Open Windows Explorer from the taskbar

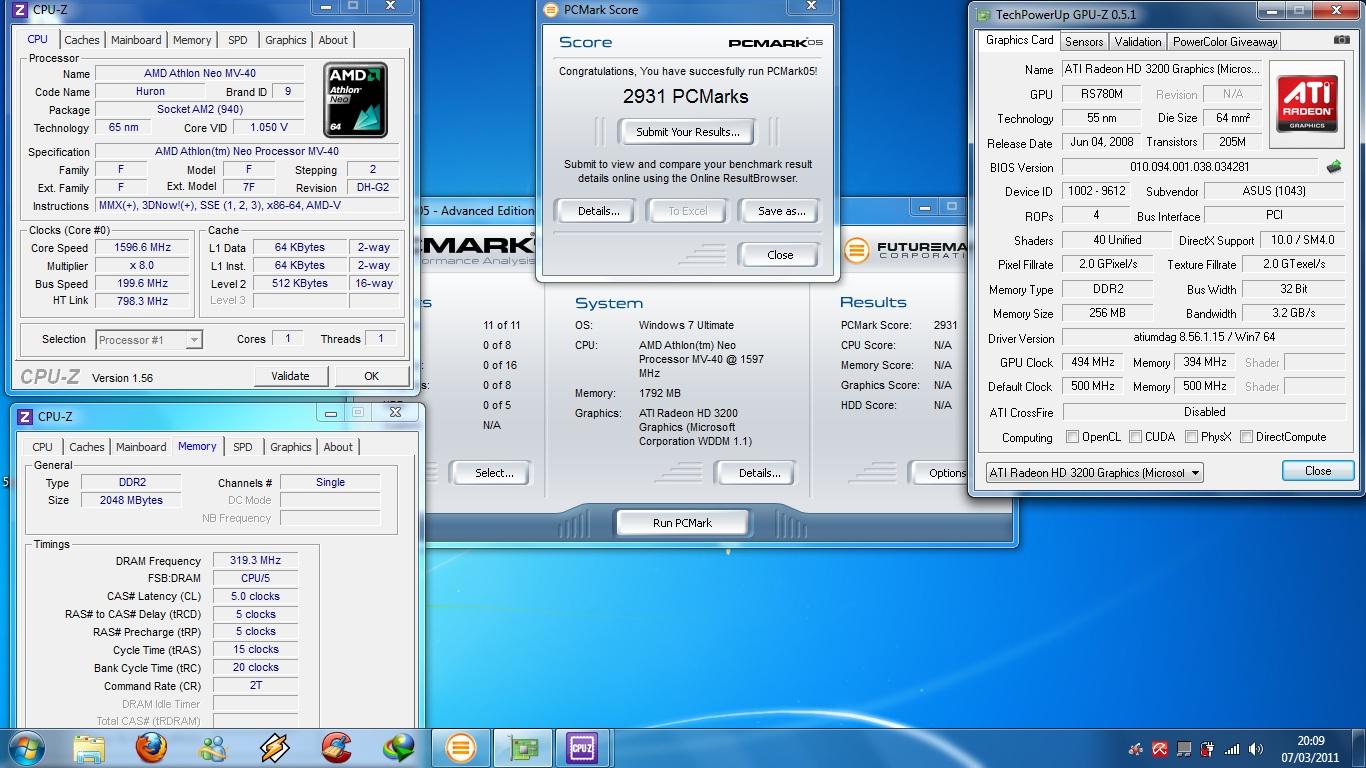pos(89,748)
